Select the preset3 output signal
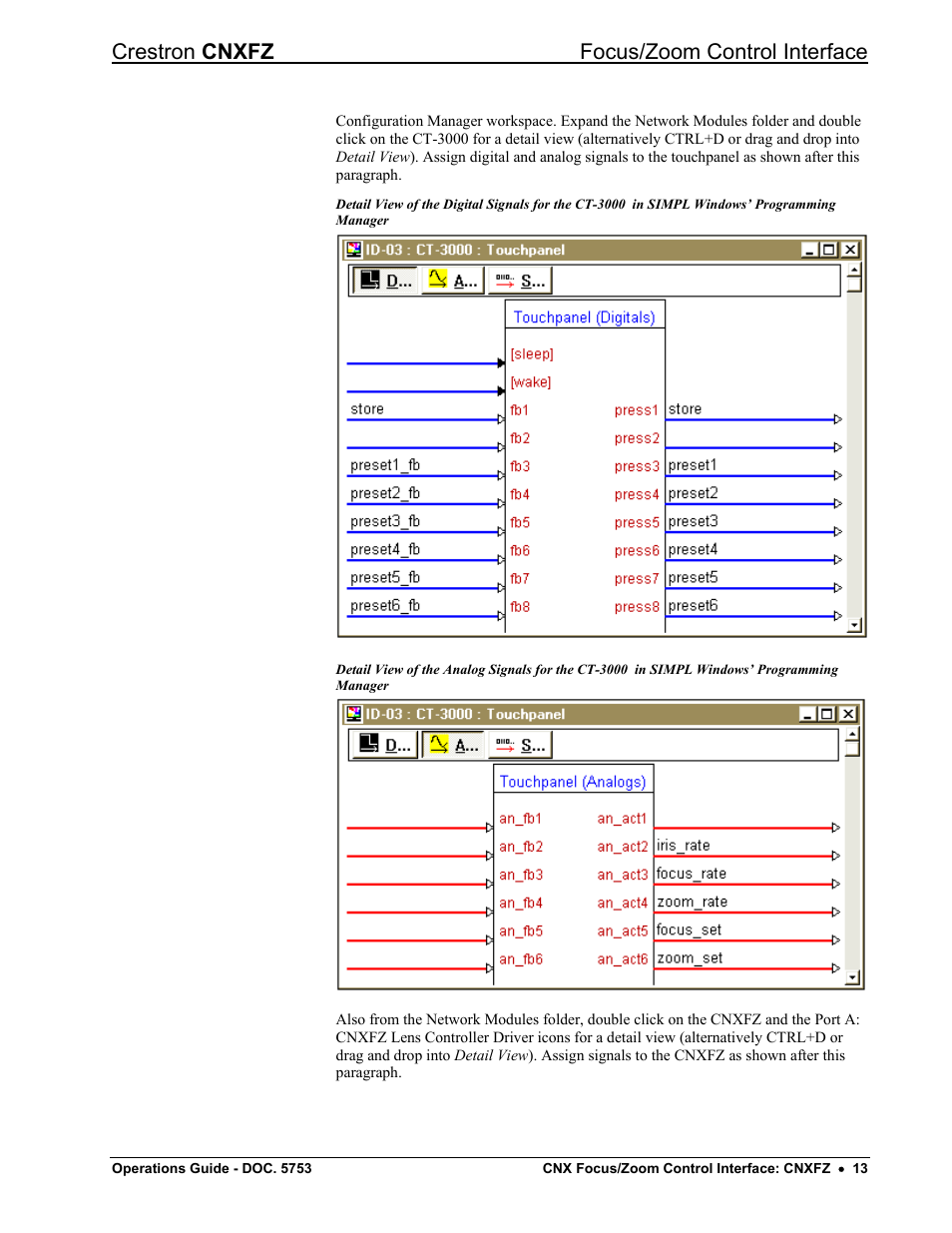The image size is (952, 1233). (x=693, y=521)
